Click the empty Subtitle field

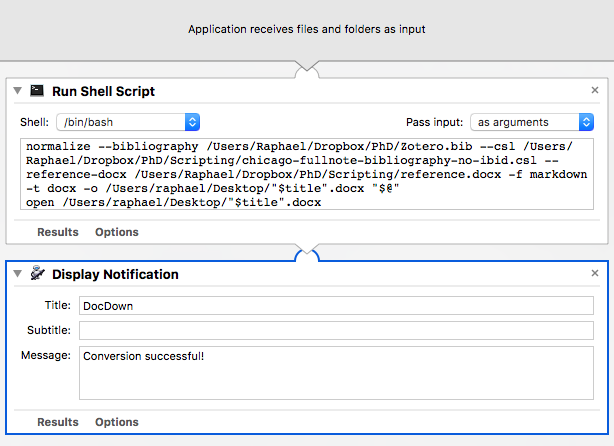tap(336, 330)
